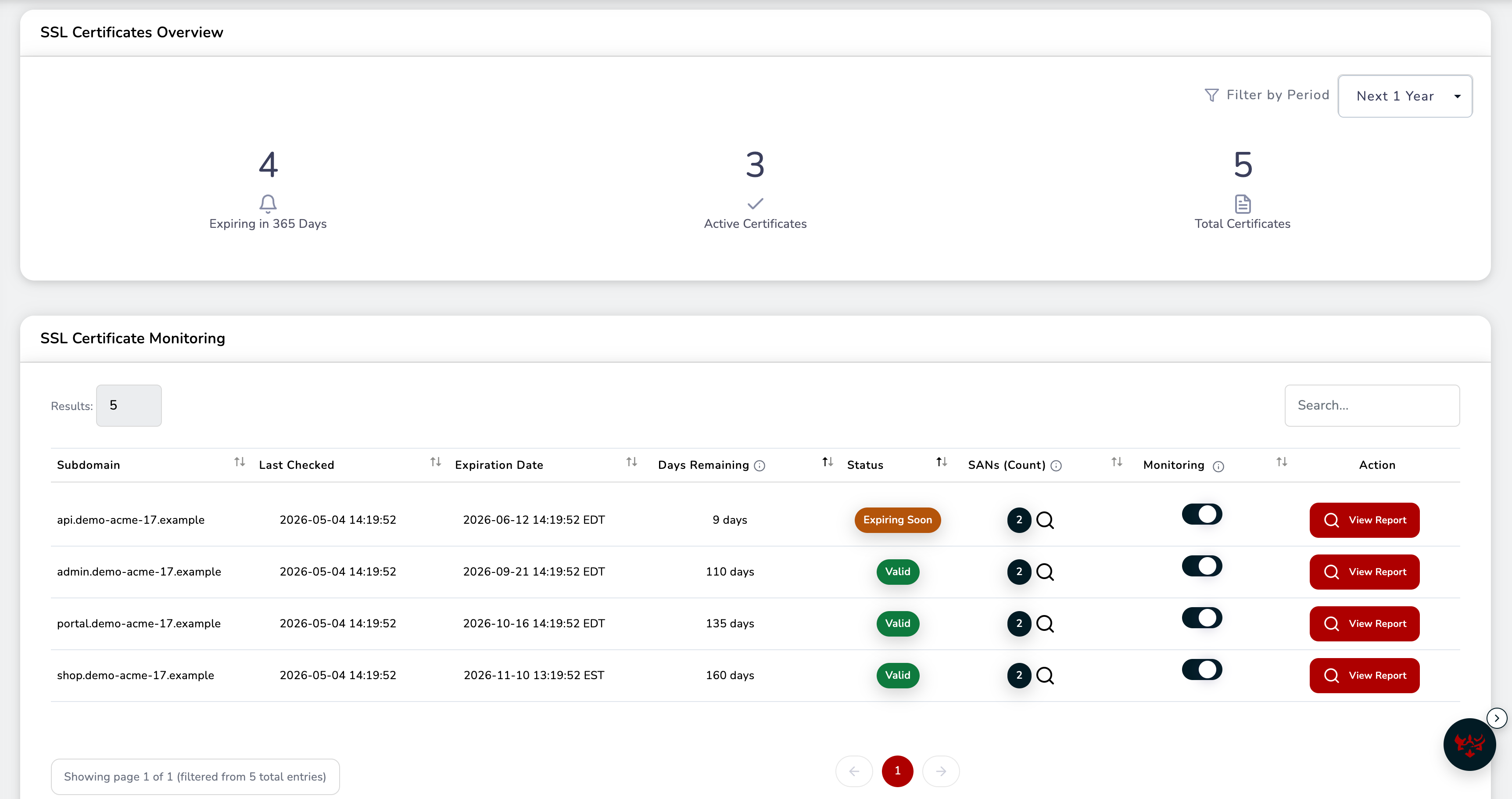1512x799 pixels.
Task: Click the shop.demo-acme-17.example subdomain cell
Action: click(136, 675)
